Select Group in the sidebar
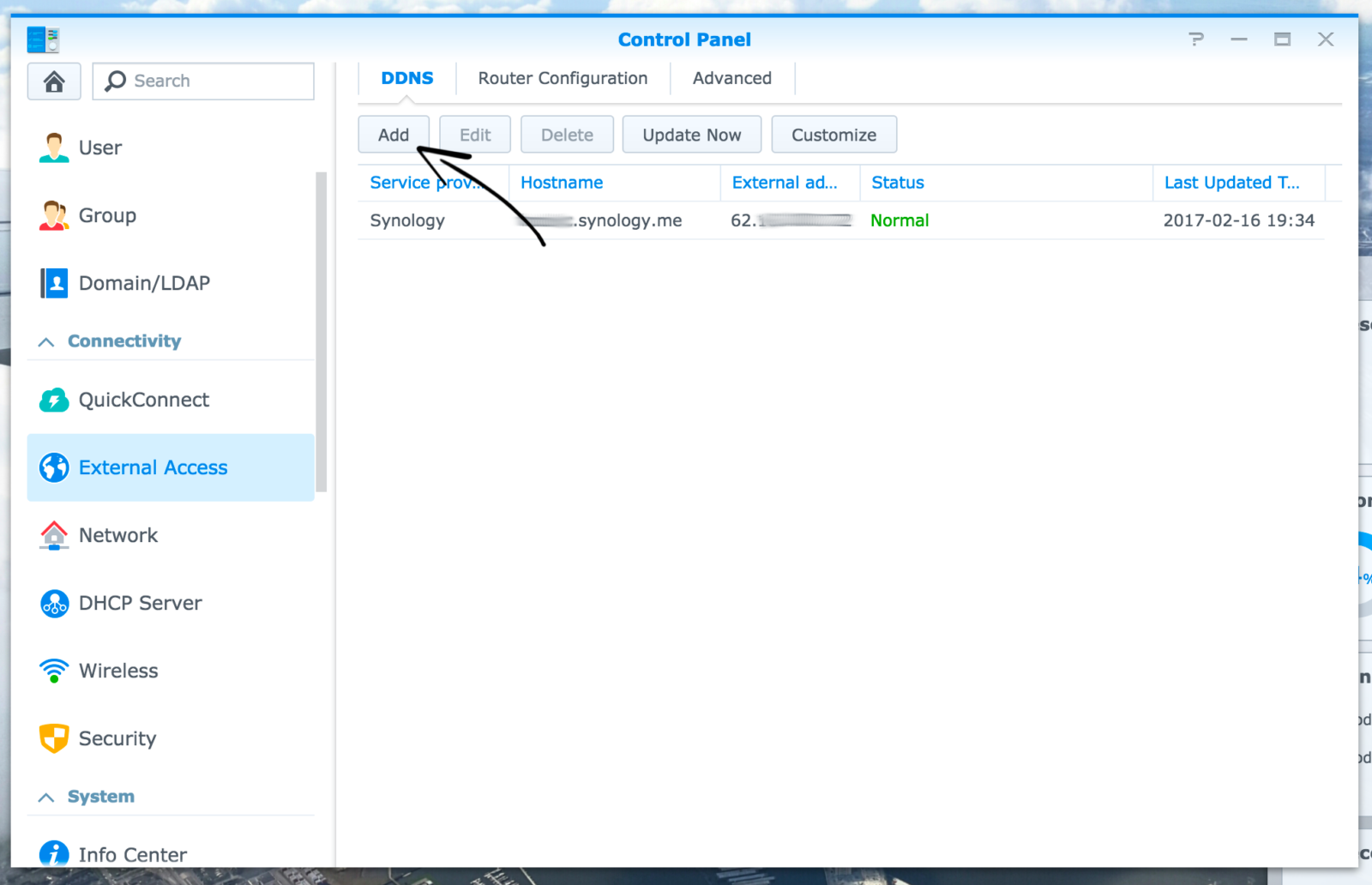Screen dimensions: 1372x885 coord(171,215)
